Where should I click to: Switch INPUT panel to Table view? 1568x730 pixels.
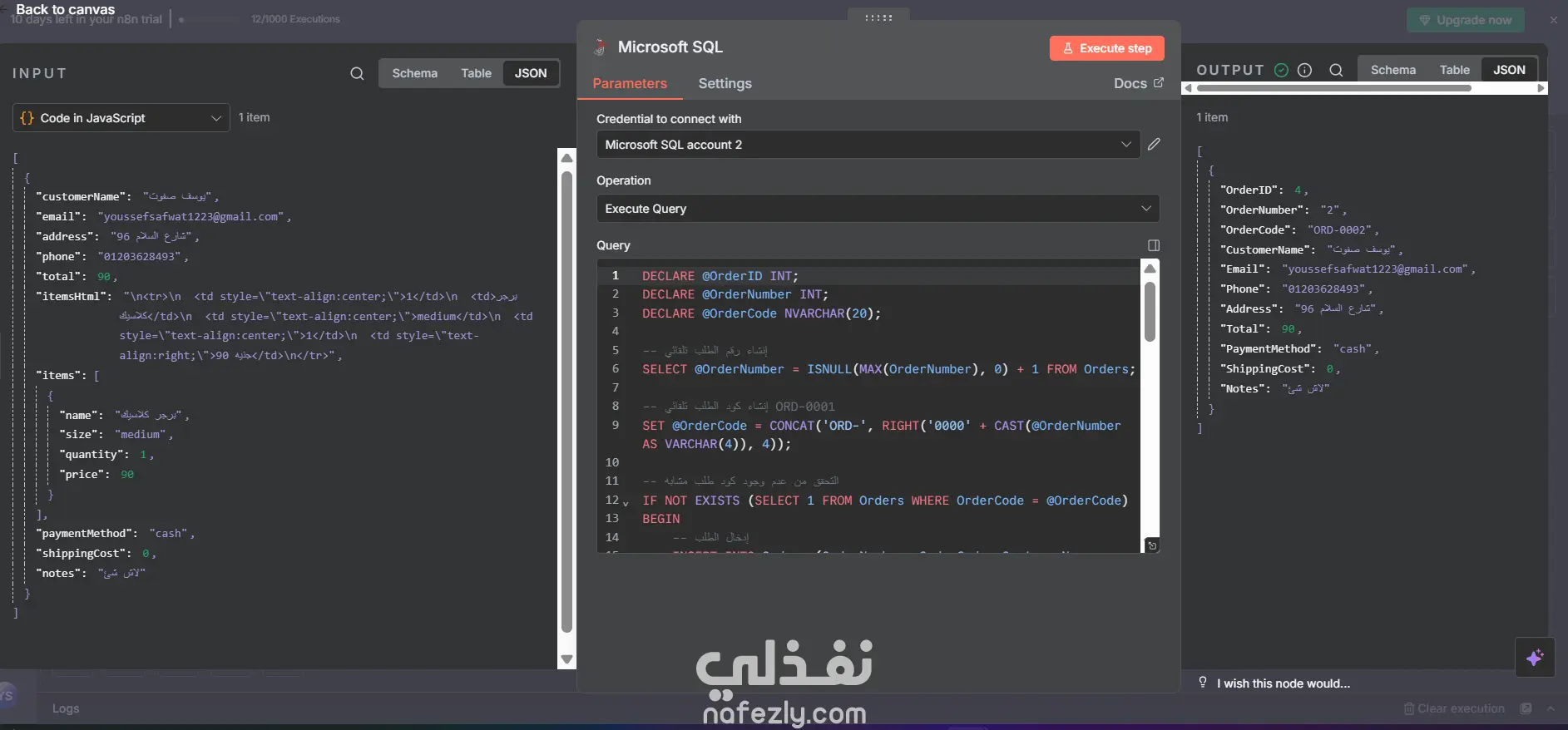pos(477,73)
